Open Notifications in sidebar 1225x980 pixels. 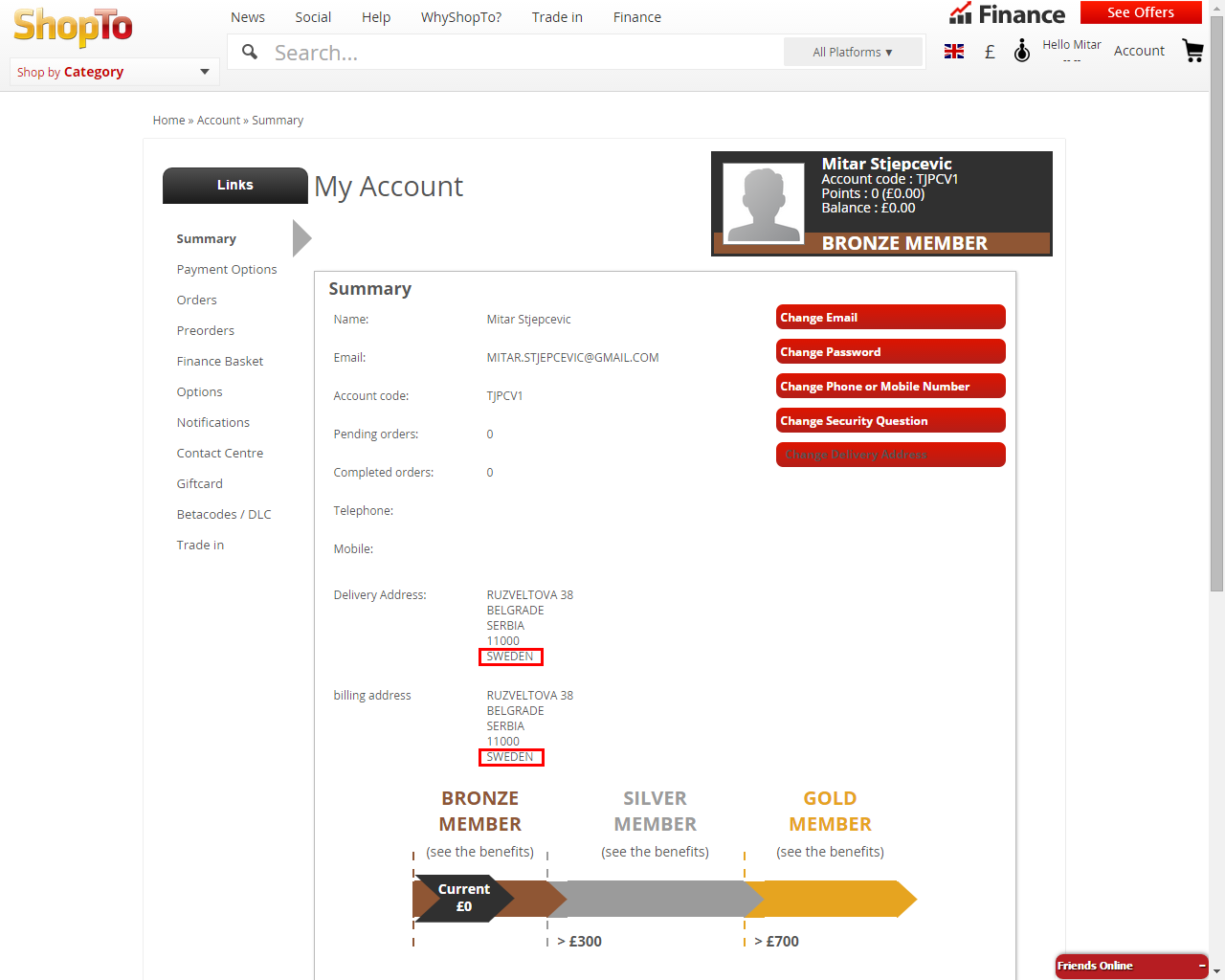(212, 423)
